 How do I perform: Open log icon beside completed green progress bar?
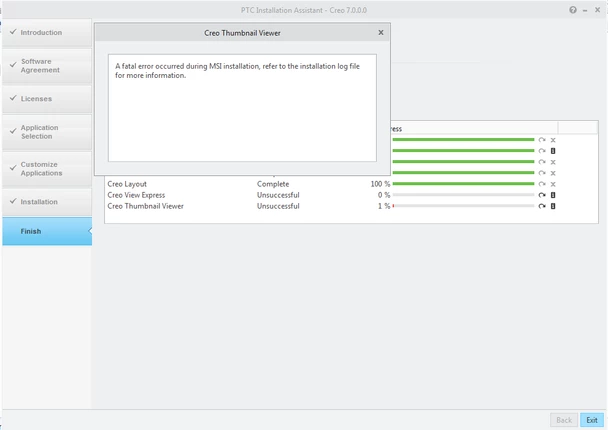click(553, 151)
